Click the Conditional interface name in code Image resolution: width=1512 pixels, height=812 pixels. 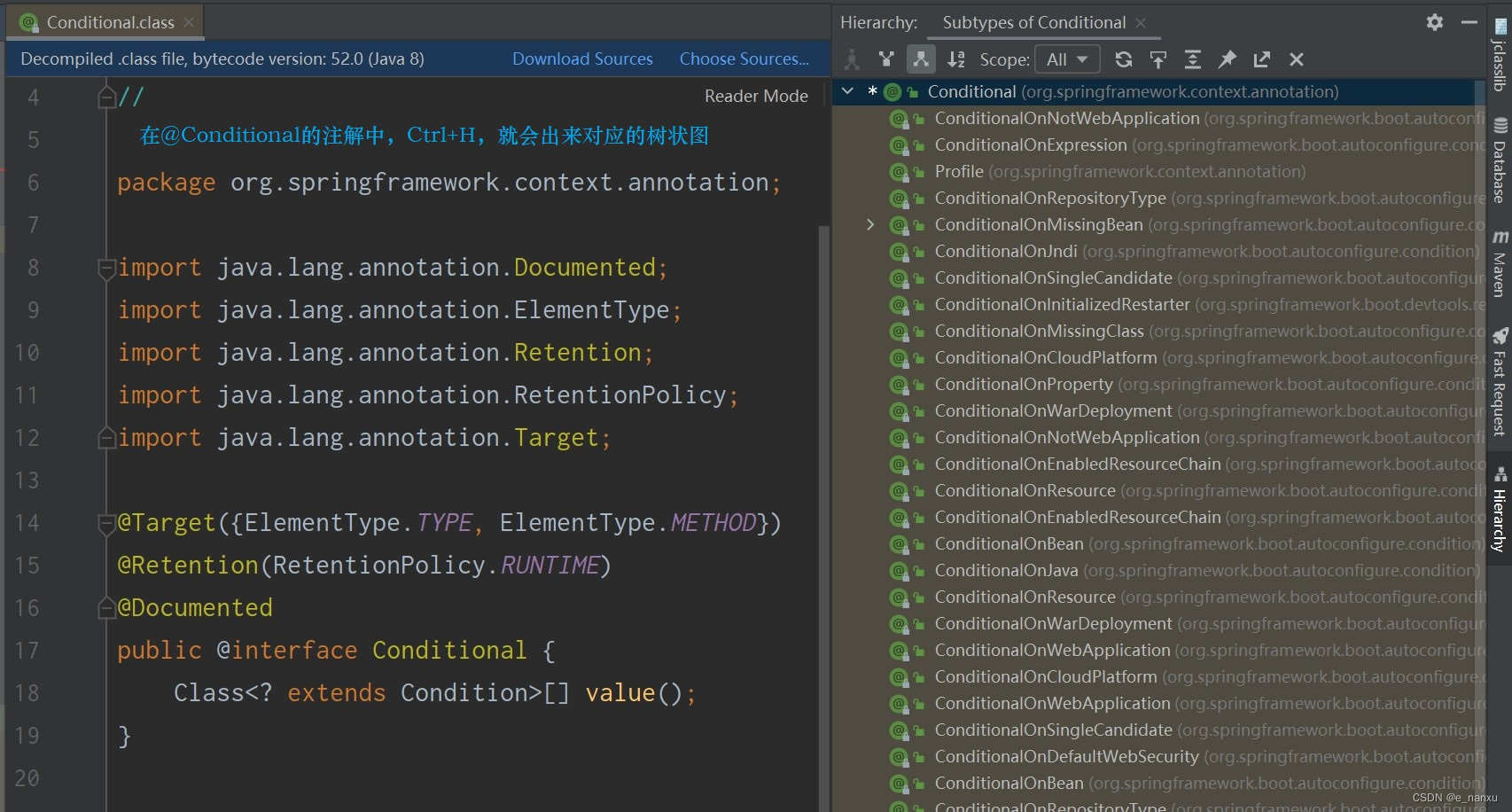(x=449, y=650)
